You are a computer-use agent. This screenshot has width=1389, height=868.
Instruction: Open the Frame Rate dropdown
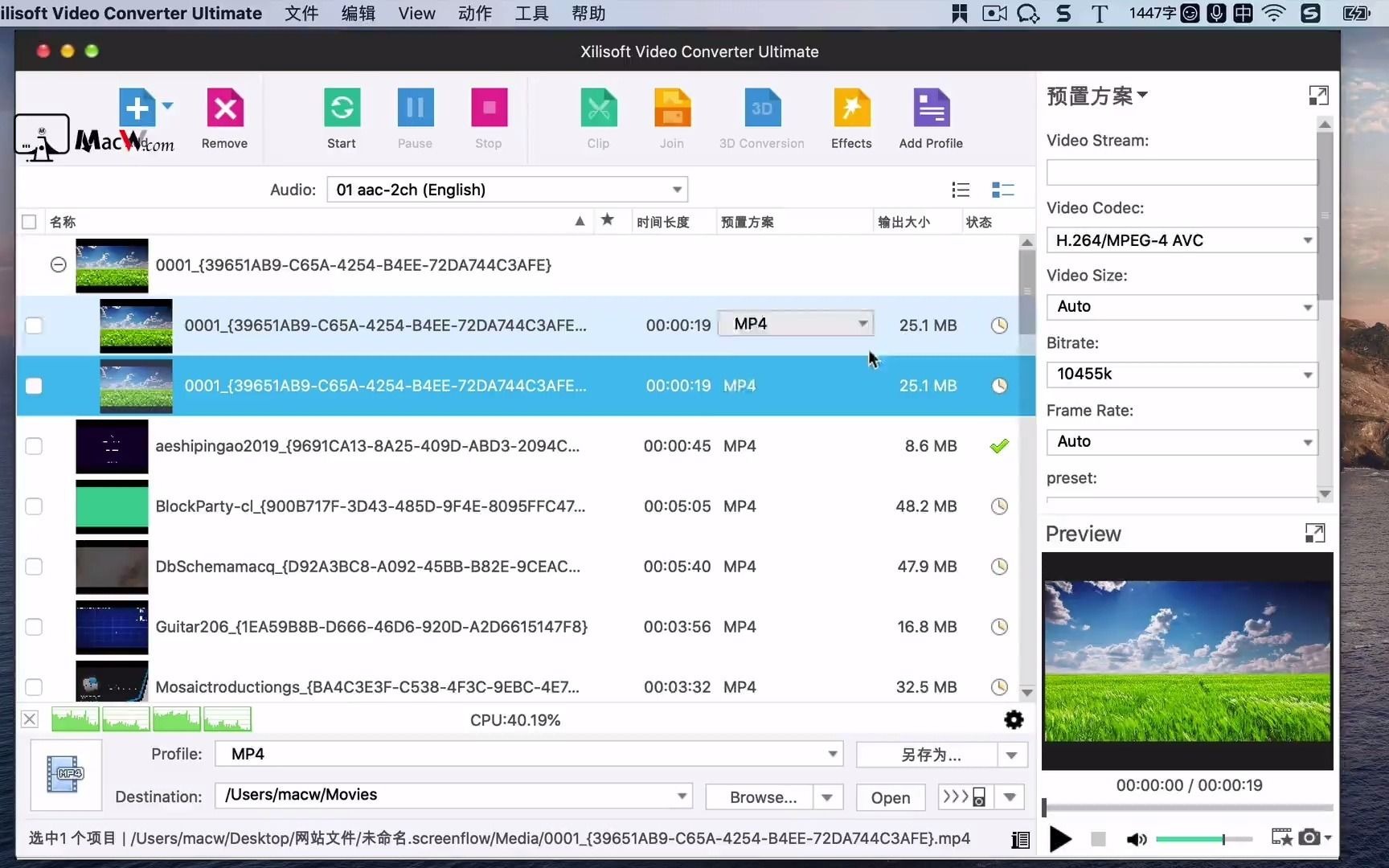click(1182, 441)
